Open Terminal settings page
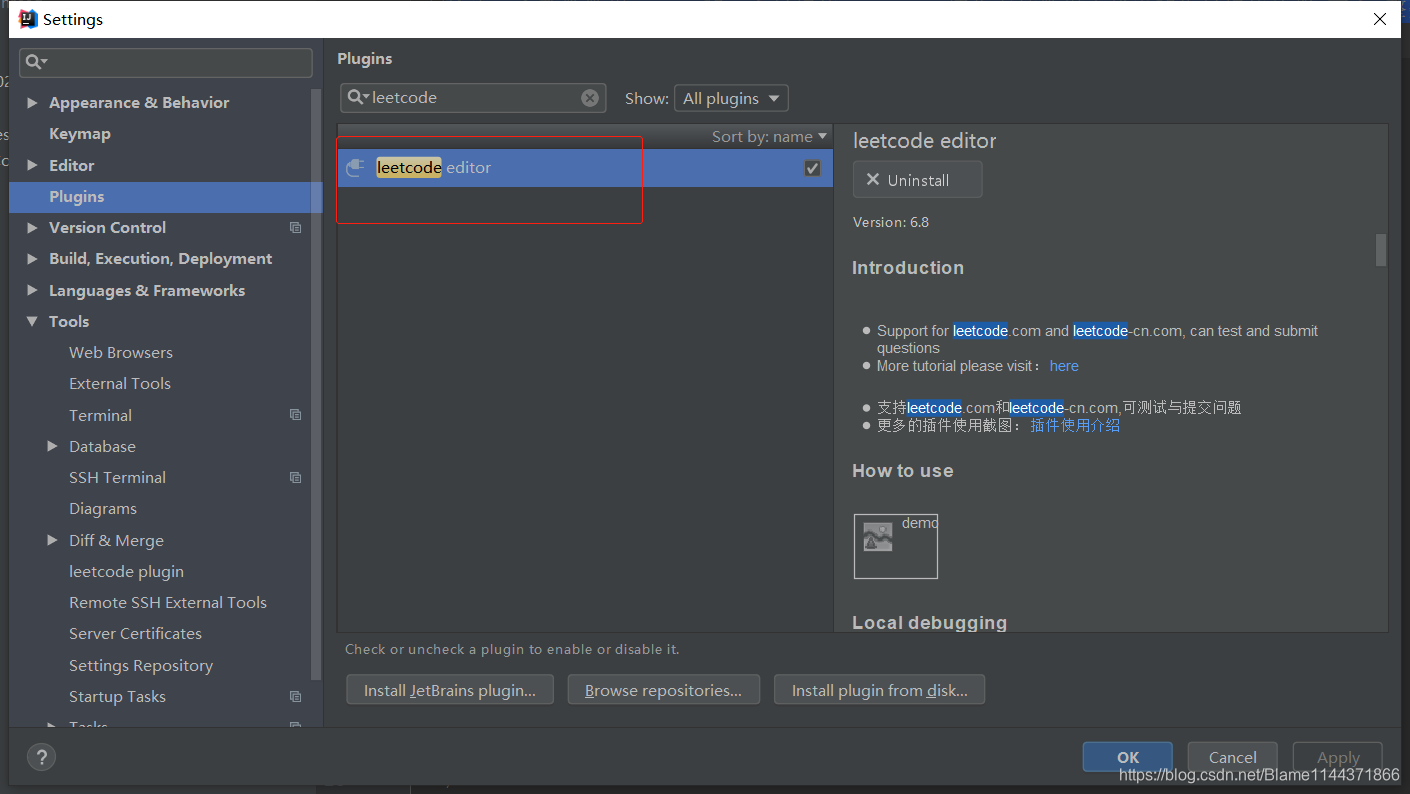The height and width of the screenshot is (794, 1410). point(100,416)
